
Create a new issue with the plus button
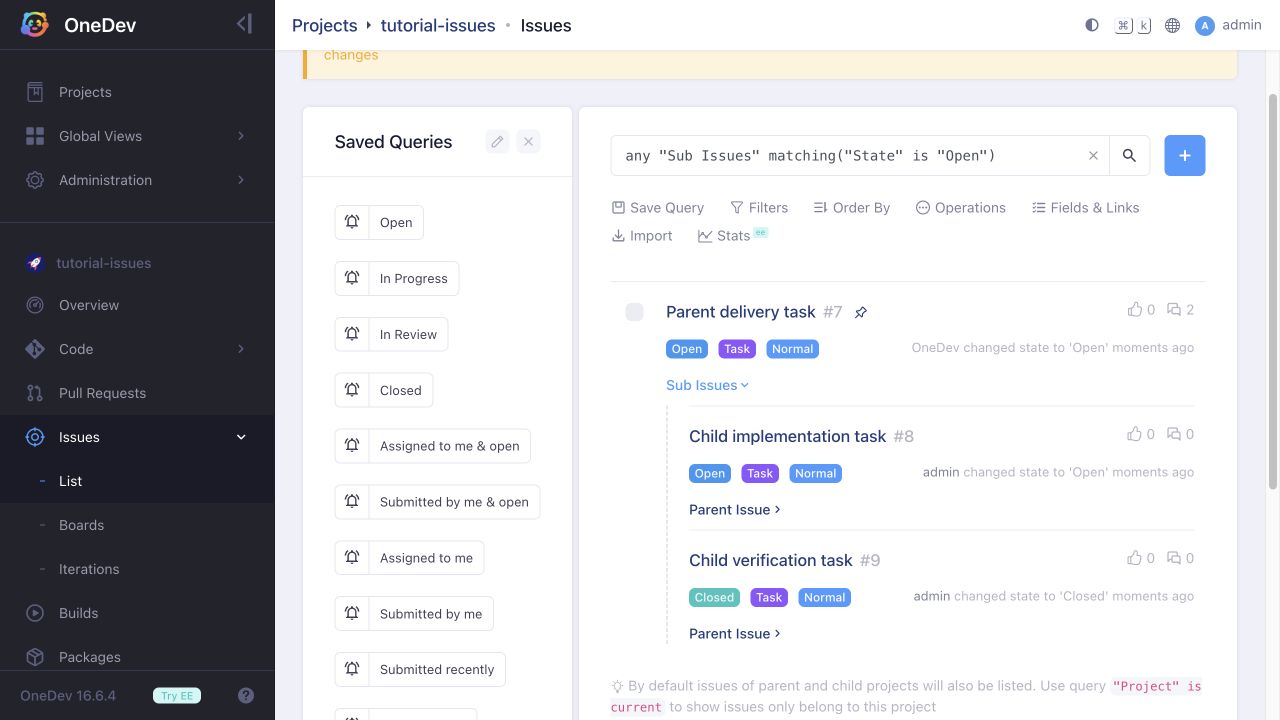[1185, 156]
